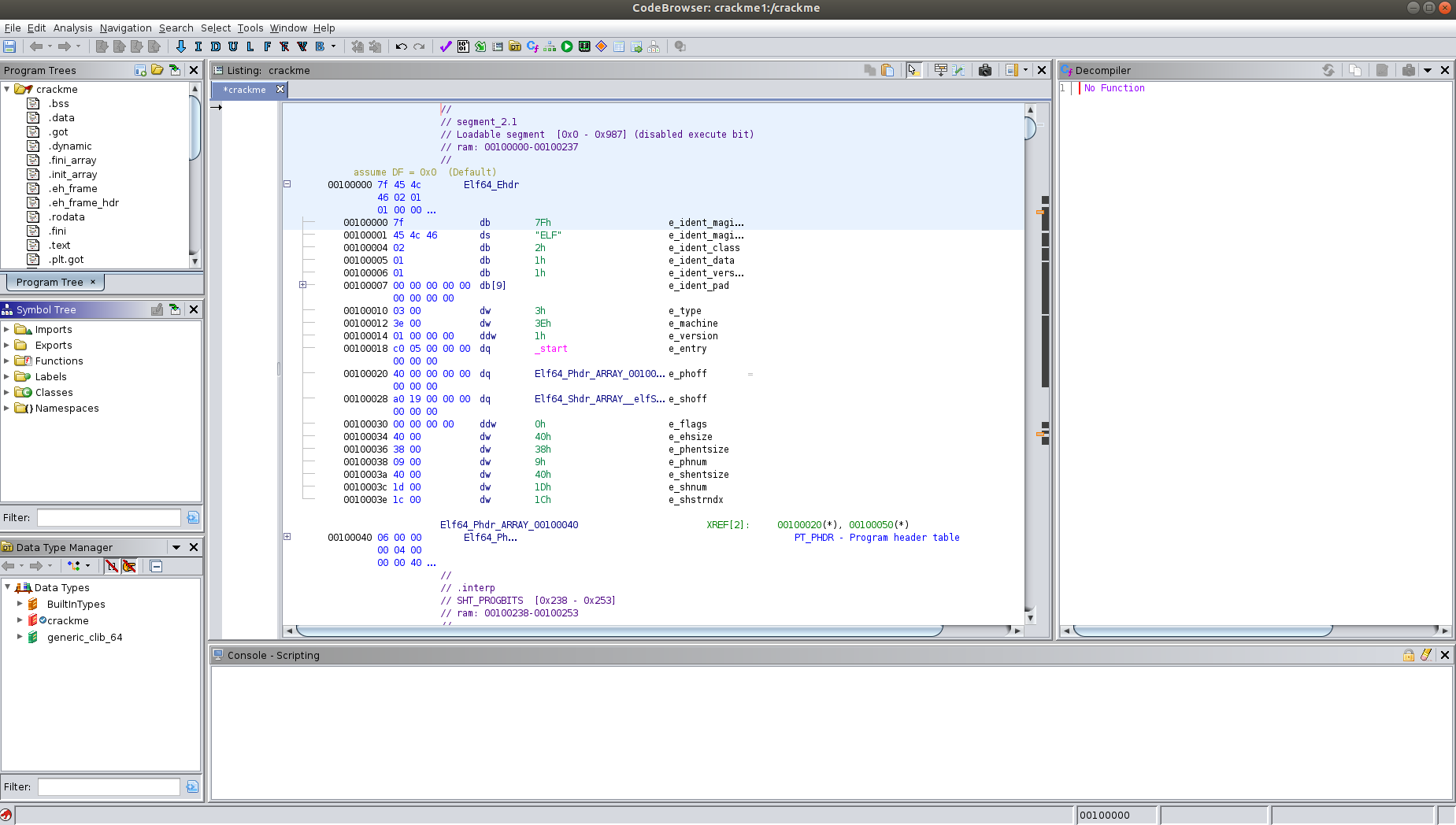Click Listing diff/markup icon beside camera
The height and width of the screenshot is (825, 1456).
(x=958, y=70)
